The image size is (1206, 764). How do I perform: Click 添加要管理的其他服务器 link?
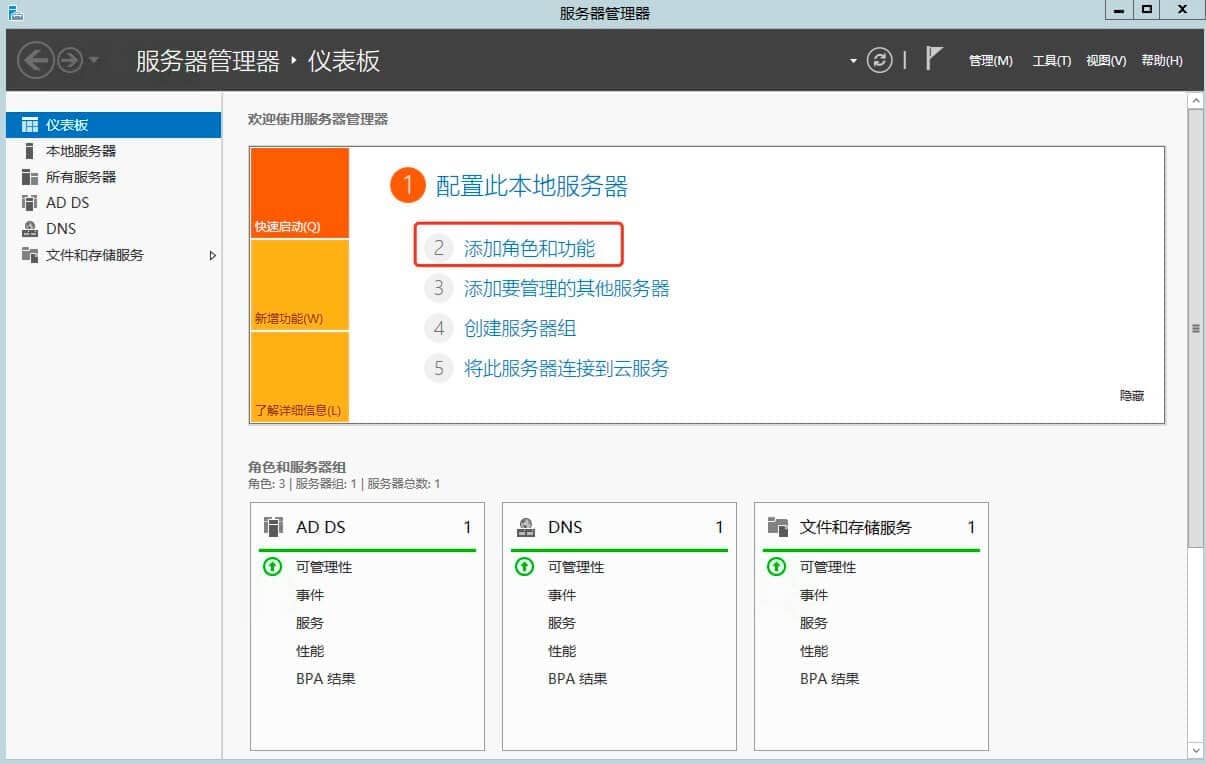(567, 289)
